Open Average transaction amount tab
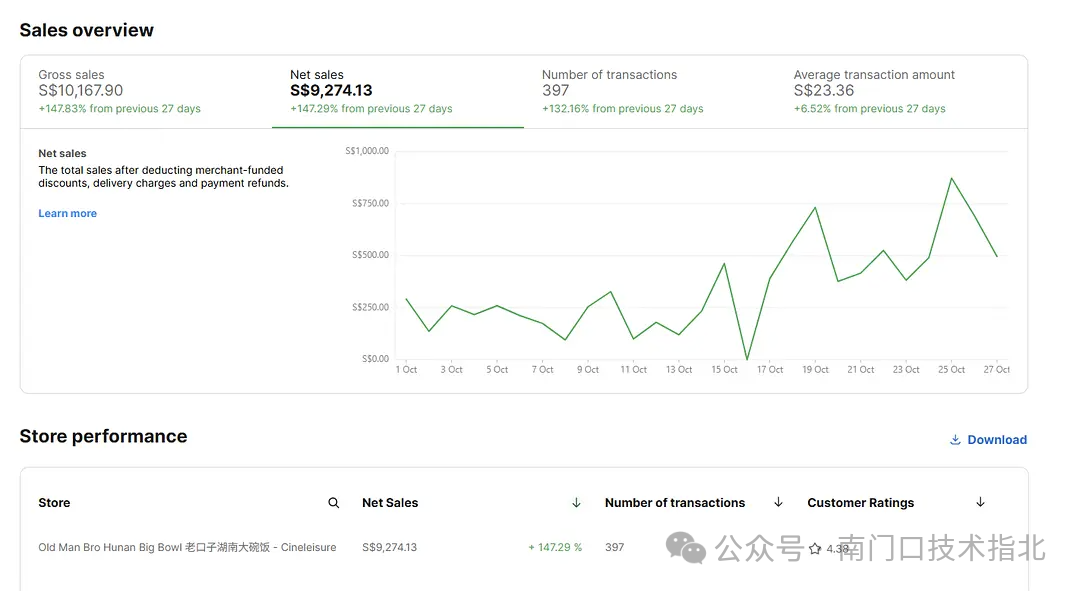The height and width of the screenshot is (591, 1079). coord(901,92)
